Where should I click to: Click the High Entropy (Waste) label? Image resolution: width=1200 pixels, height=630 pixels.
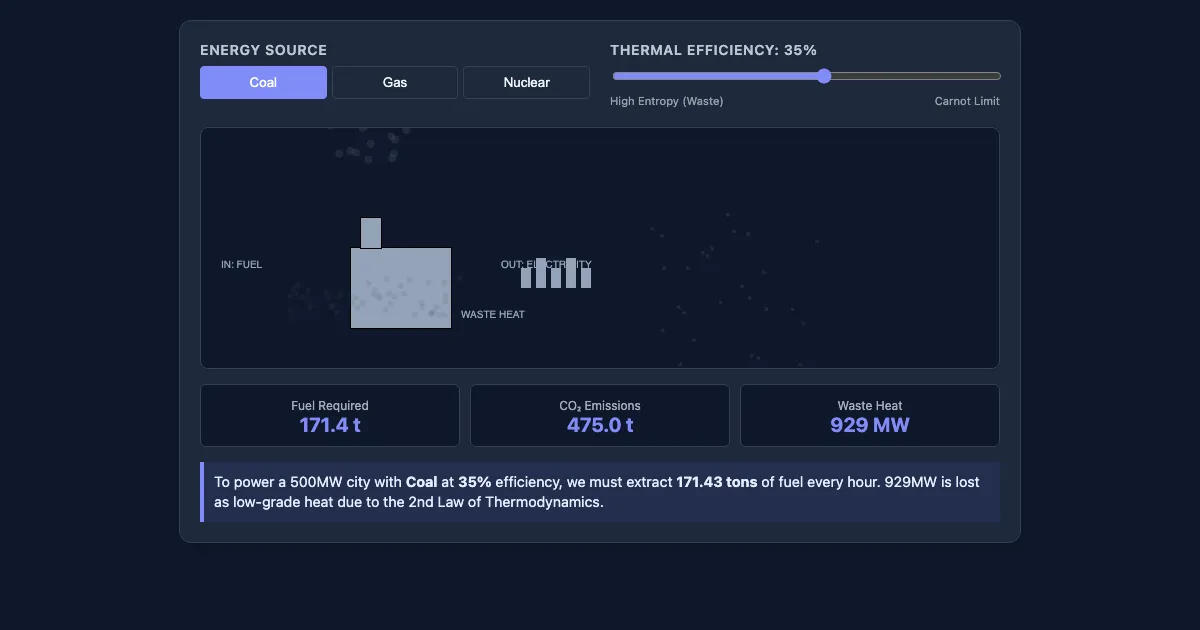(667, 101)
